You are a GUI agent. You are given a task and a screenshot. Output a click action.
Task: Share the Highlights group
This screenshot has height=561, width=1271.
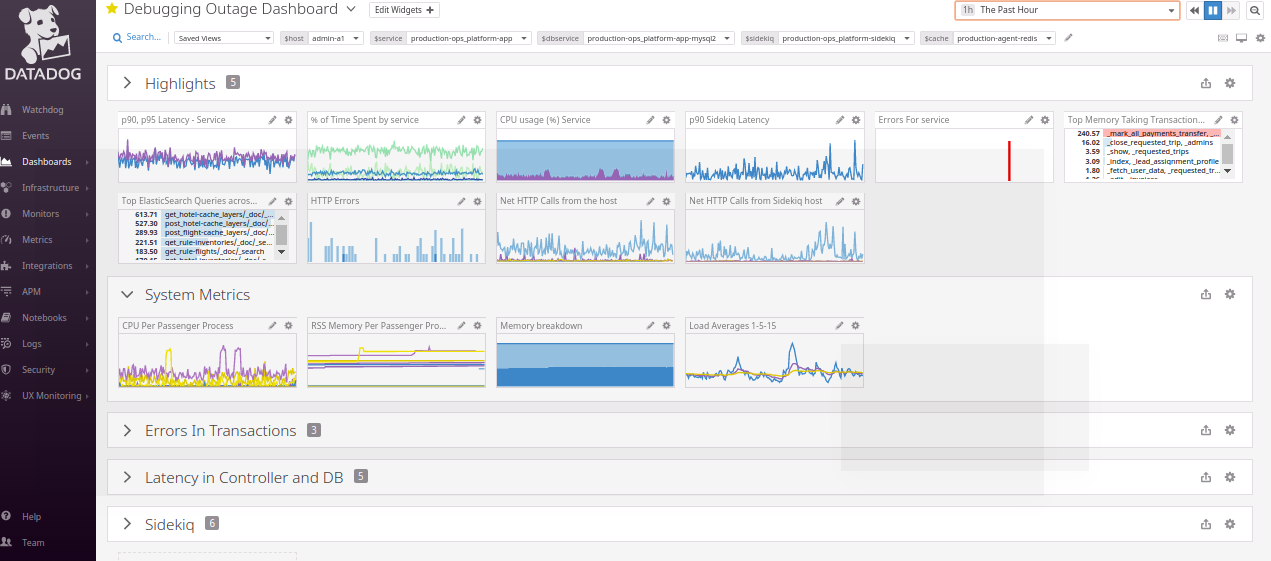click(x=1206, y=83)
